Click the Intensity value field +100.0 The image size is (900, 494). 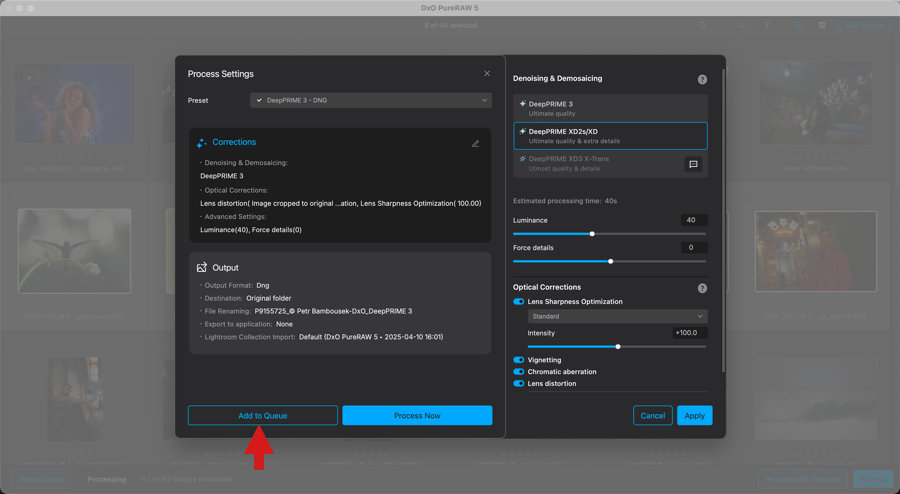tap(690, 333)
